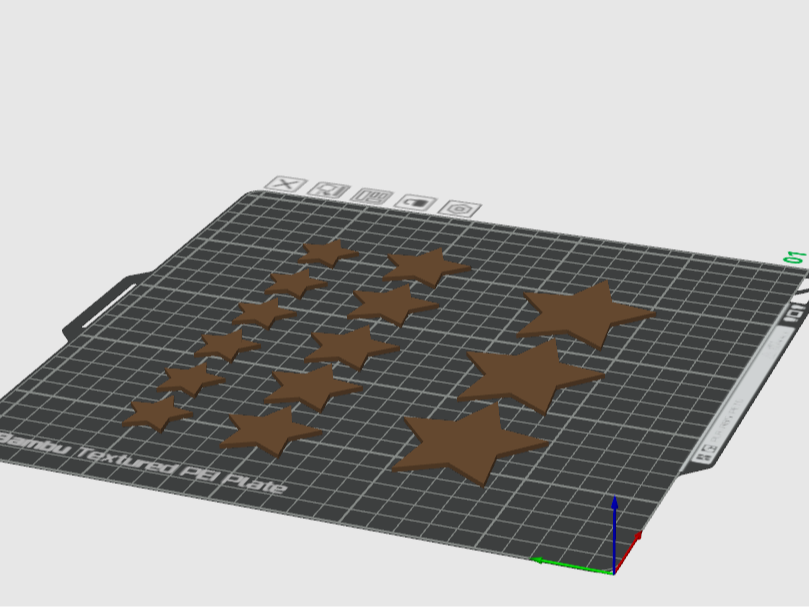
Task: Select the rearmost small star
Action: [x=327, y=253]
